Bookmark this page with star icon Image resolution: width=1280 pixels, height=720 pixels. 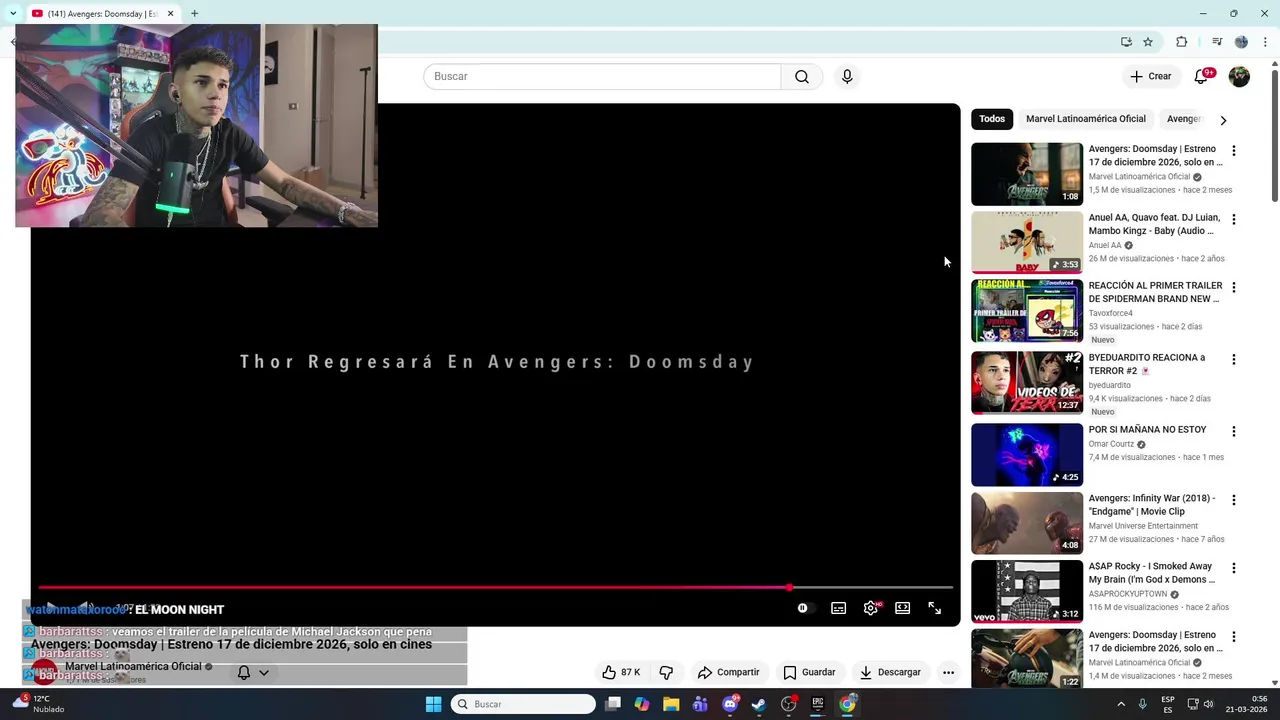pyautogui.click(x=1148, y=42)
